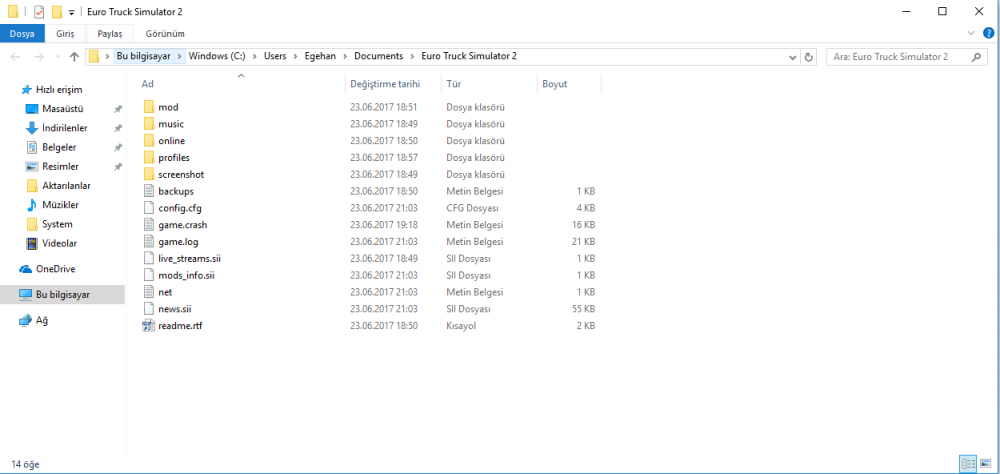Open the Explorer help question mark

(988, 33)
